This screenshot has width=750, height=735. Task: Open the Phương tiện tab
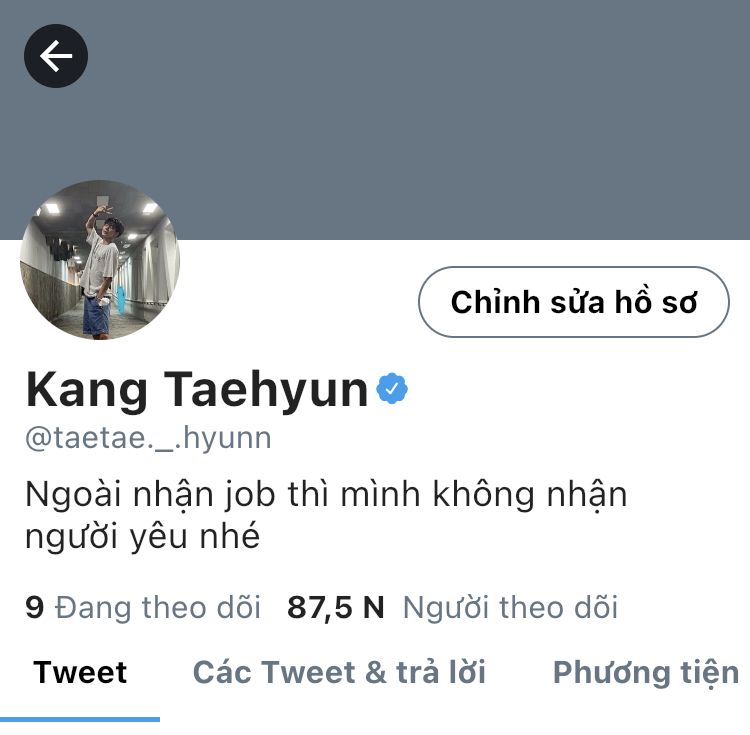[x=646, y=673]
